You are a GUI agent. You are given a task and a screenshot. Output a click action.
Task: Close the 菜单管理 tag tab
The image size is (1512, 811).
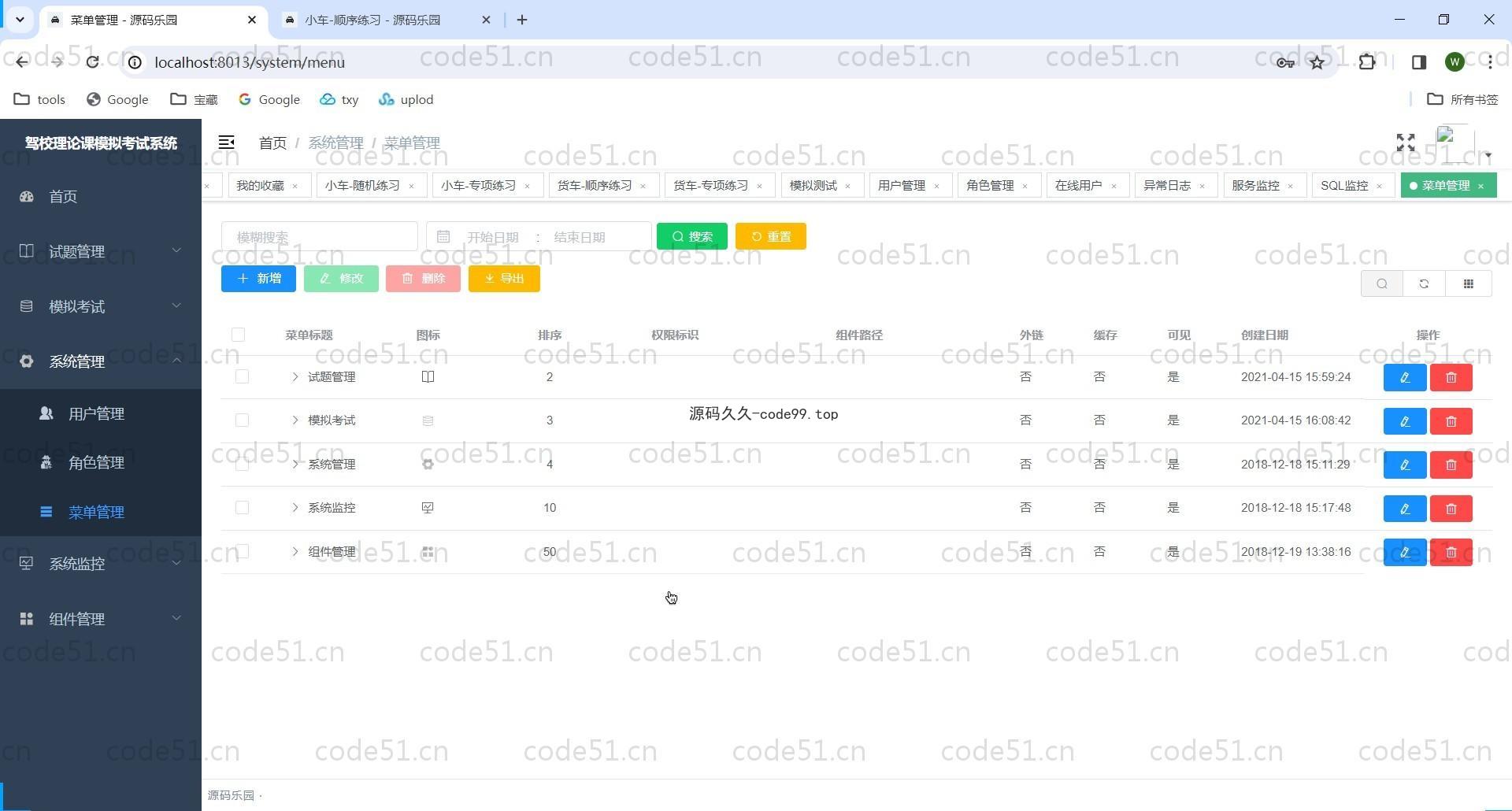pos(1481,187)
